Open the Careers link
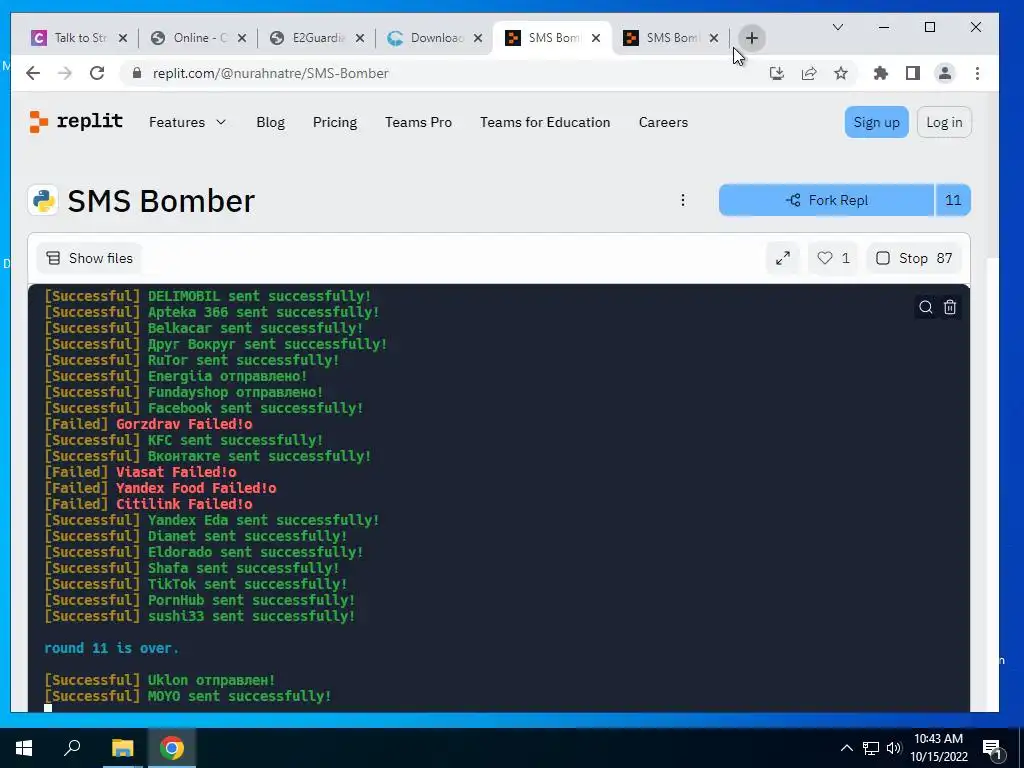Screen dimensions: 1024x768 tap(663, 122)
